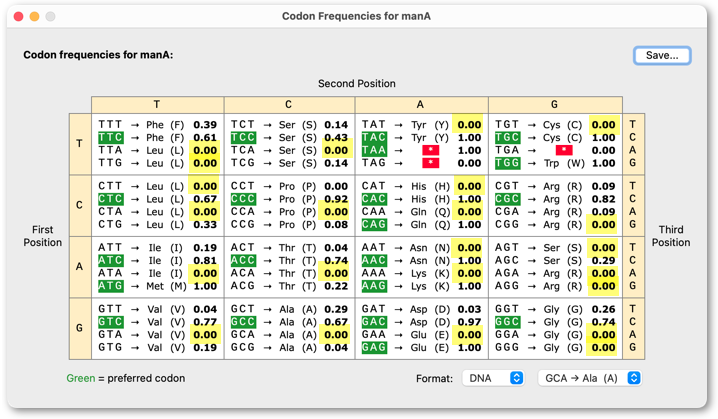Open the DNA format dropdown

(493, 378)
